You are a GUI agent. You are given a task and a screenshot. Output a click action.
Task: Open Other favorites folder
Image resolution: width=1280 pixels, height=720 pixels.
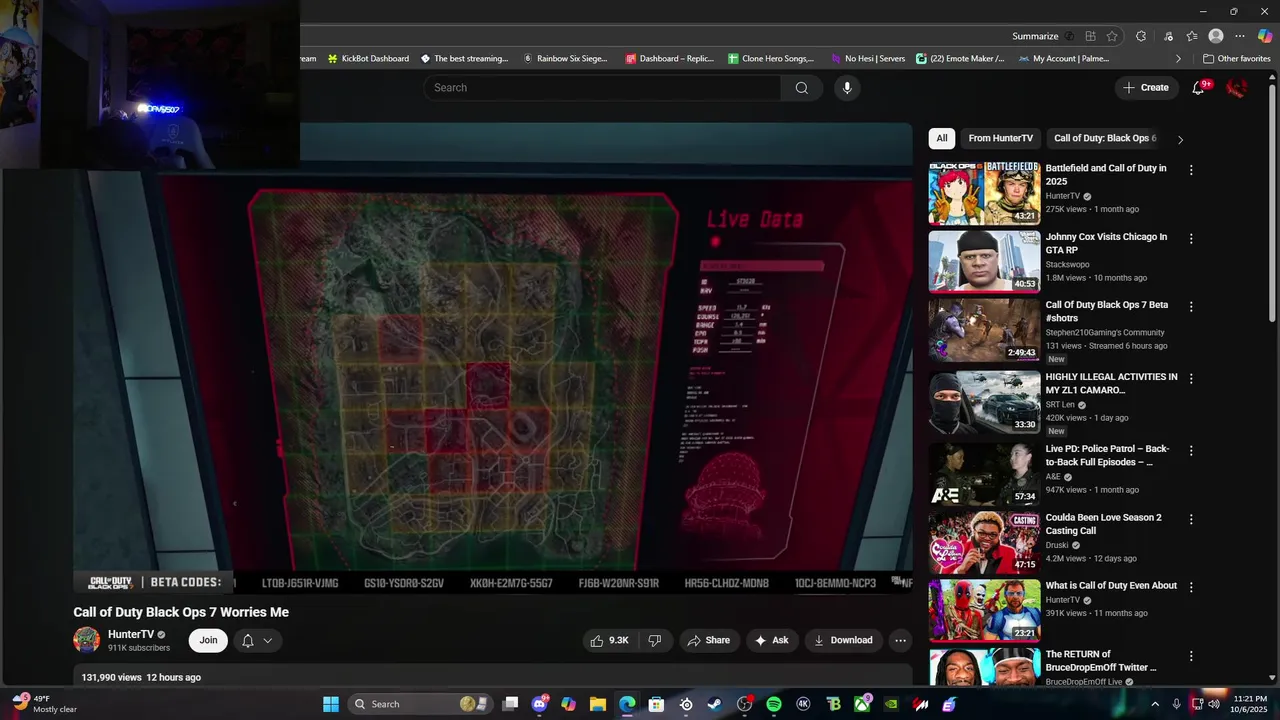(1236, 59)
